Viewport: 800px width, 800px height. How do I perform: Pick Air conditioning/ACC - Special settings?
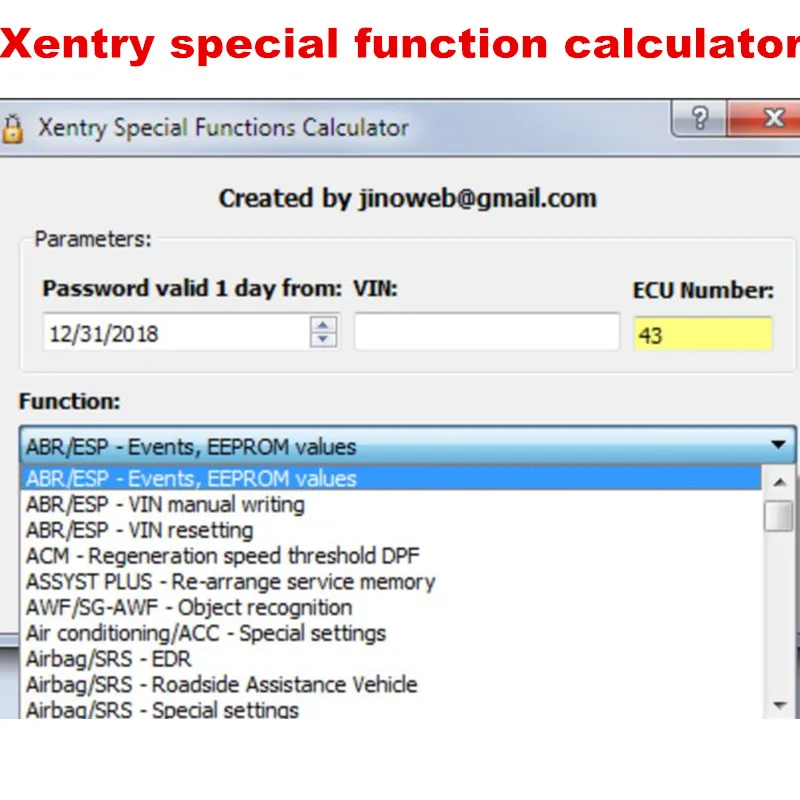[391, 634]
